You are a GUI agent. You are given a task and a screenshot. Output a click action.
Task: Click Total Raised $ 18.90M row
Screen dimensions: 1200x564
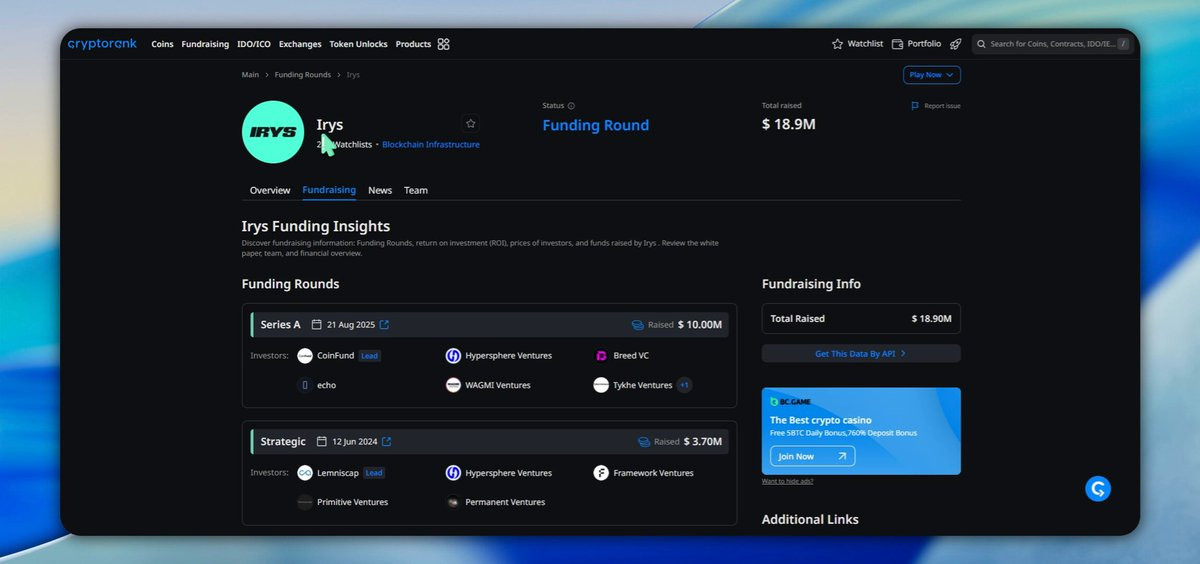coord(861,319)
